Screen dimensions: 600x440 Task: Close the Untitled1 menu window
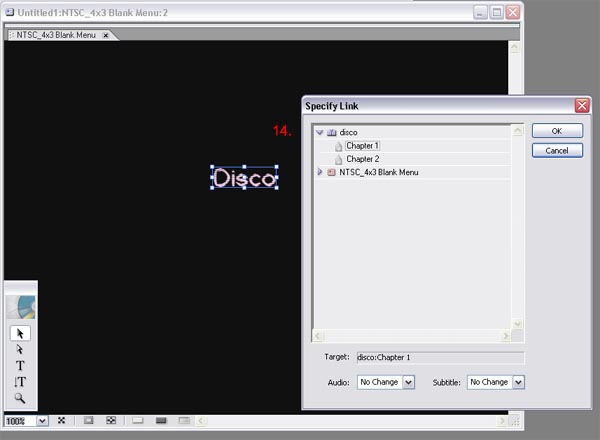click(x=513, y=13)
